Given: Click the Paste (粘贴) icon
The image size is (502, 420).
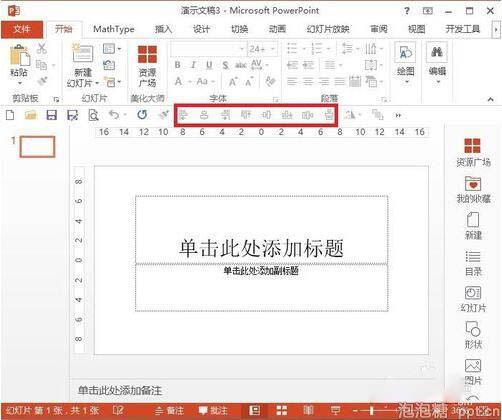Looking at the screenshot, I should [19, 56].
